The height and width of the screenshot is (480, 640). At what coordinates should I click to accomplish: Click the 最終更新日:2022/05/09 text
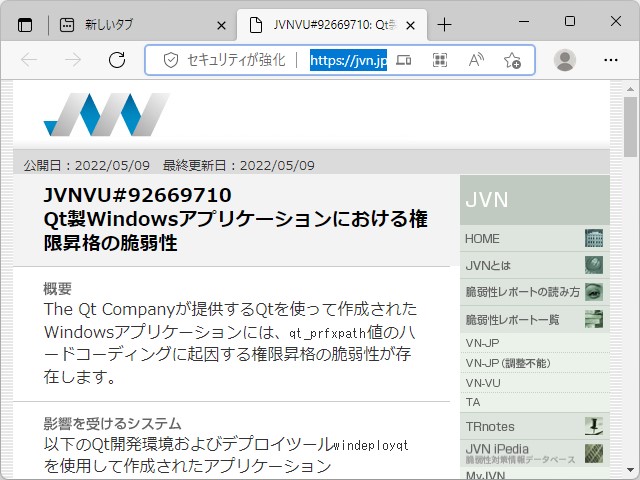click(238, 166)
